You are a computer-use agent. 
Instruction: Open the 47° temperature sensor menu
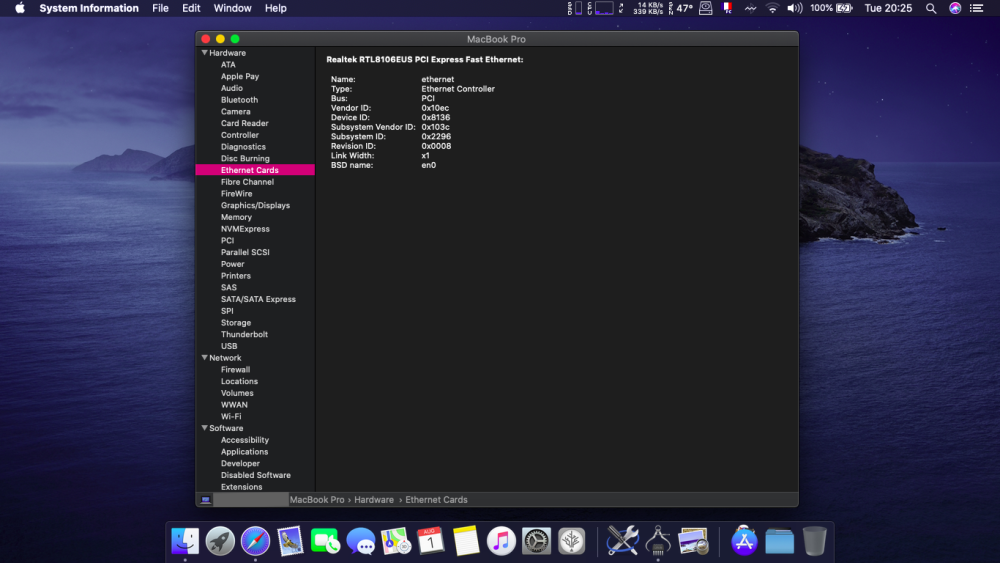coord(680,8)
